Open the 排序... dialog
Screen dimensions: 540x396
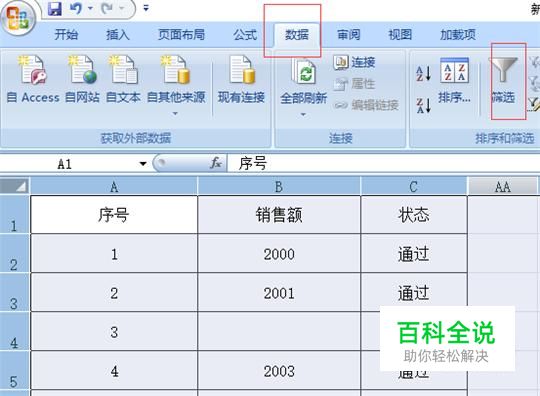pos(455,81)
